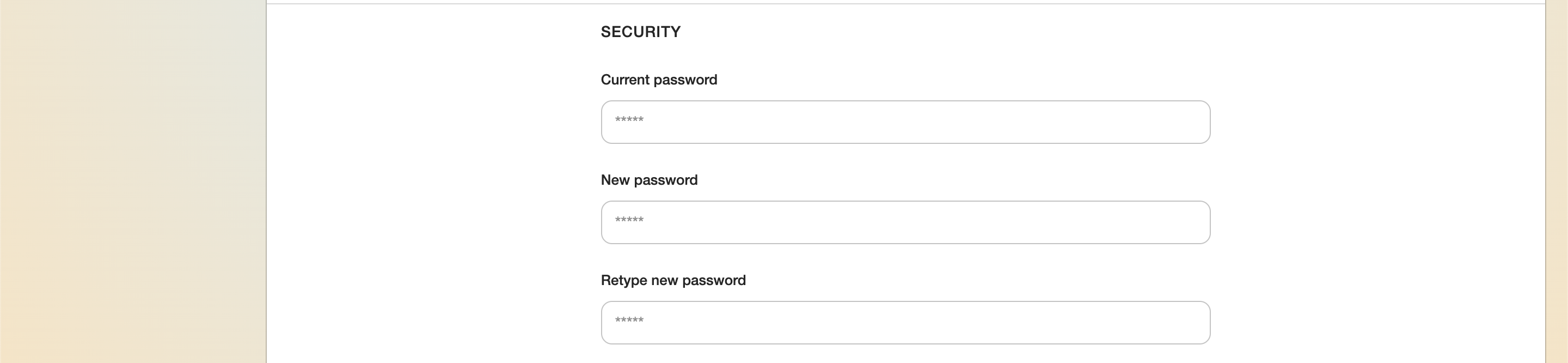Click placeholder asterisks in New password field
The image size is (1568, 363).
[x=629, y=221]
